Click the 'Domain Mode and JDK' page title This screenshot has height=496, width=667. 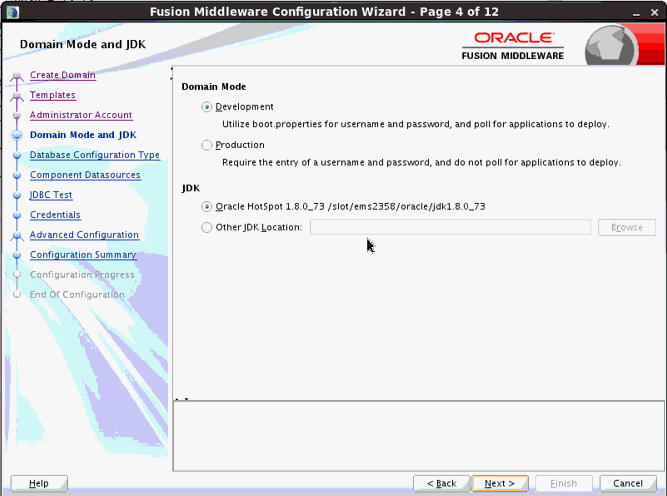pyautogui.click(x=83, y=44)
